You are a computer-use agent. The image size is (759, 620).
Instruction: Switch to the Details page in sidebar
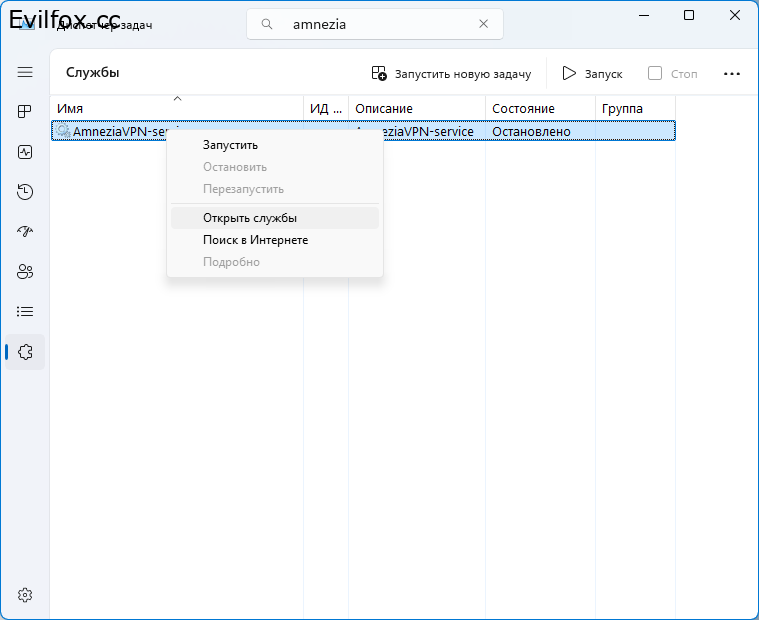pyautogui.click(x=25, y=312)
